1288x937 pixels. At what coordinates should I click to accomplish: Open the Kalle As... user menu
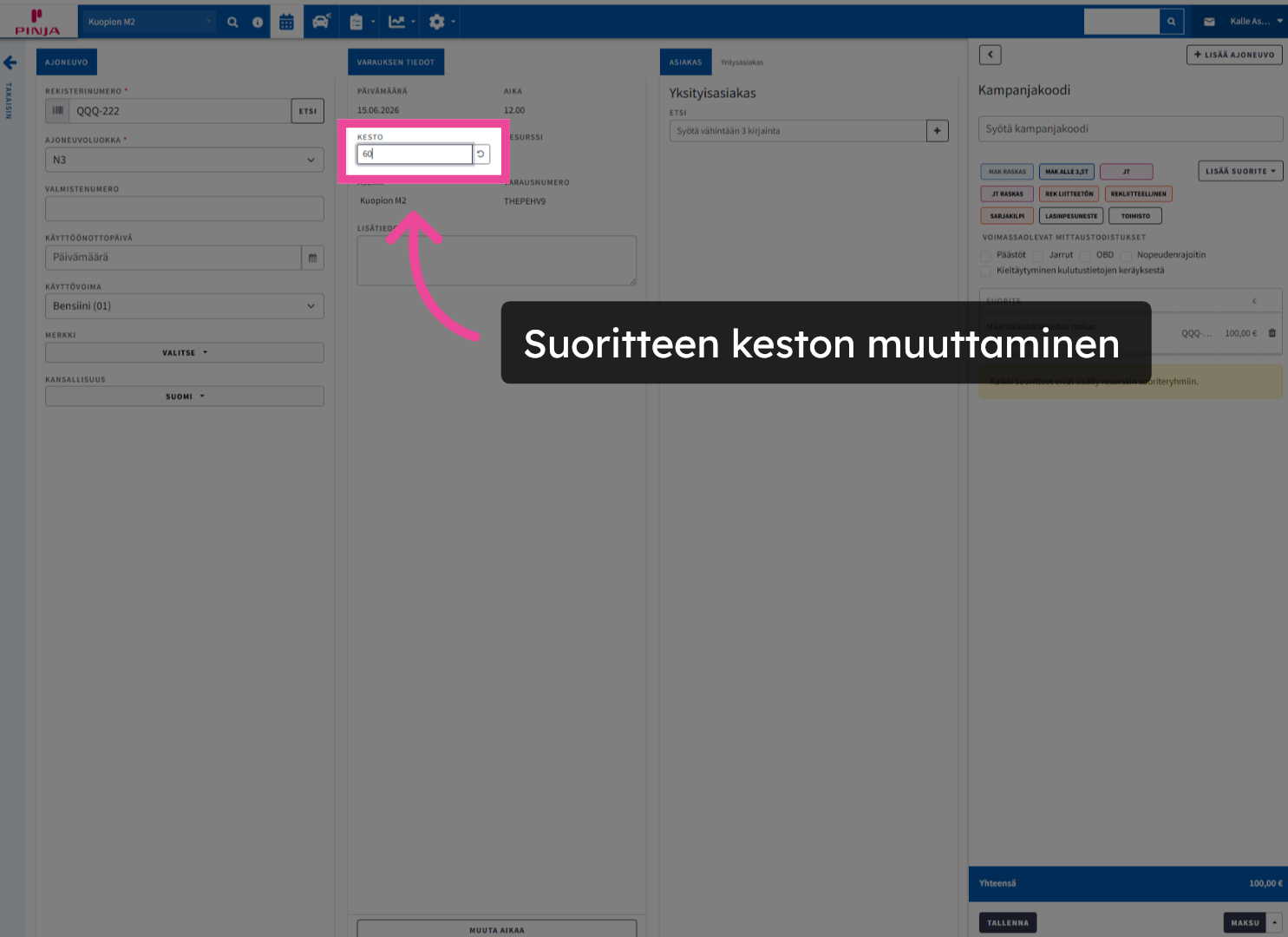[1256, 22]
